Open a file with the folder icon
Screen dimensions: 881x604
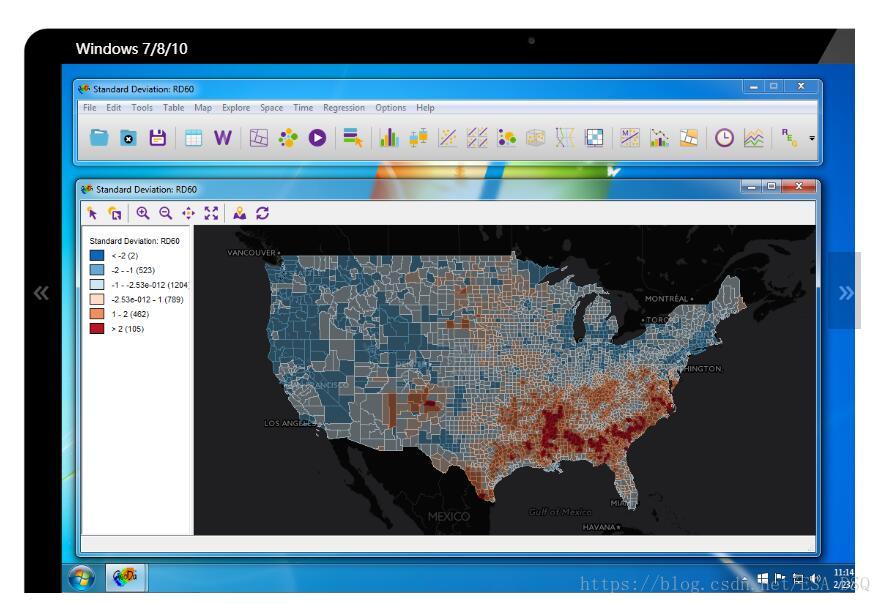(99, 137)
